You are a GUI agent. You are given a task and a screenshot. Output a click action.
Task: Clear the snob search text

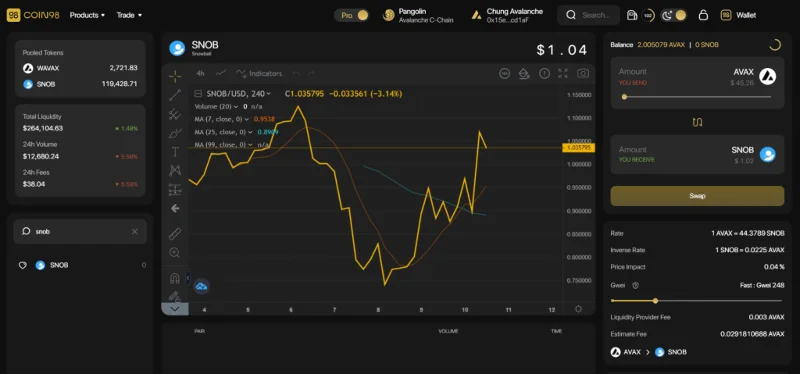click(x=135, y=232)
